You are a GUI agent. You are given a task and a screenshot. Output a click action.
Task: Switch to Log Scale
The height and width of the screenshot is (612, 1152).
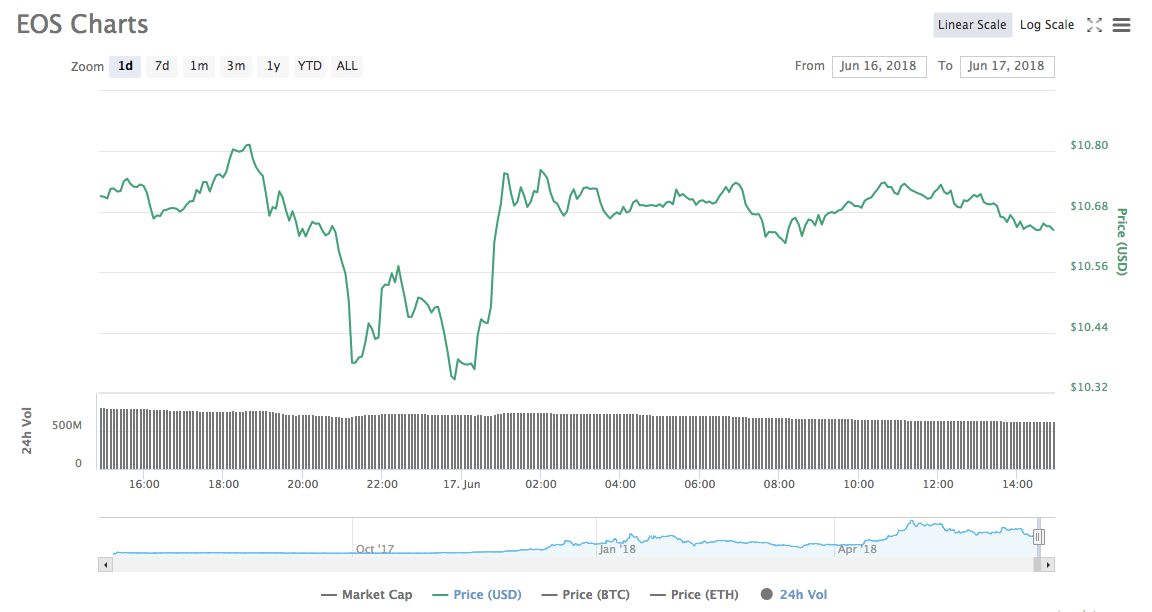point(1047,25)
